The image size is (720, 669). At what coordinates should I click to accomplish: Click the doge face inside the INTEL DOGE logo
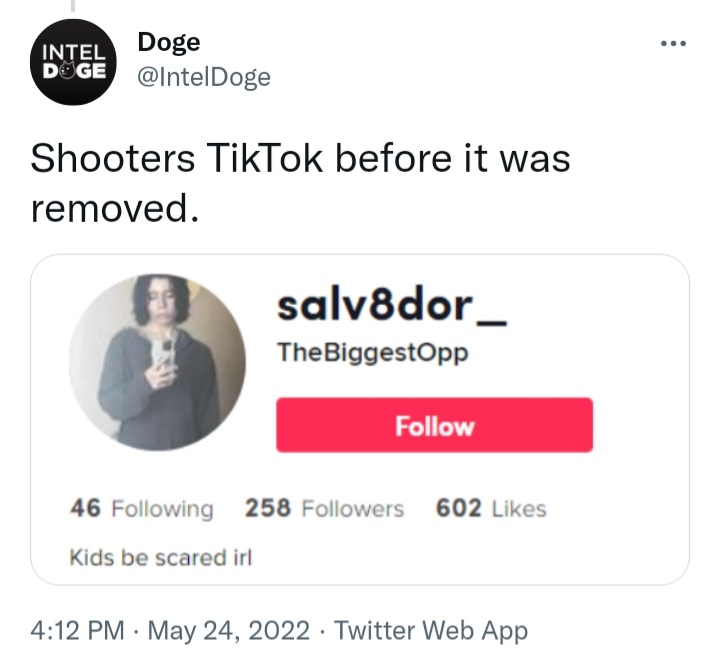(x=68, y=70)
